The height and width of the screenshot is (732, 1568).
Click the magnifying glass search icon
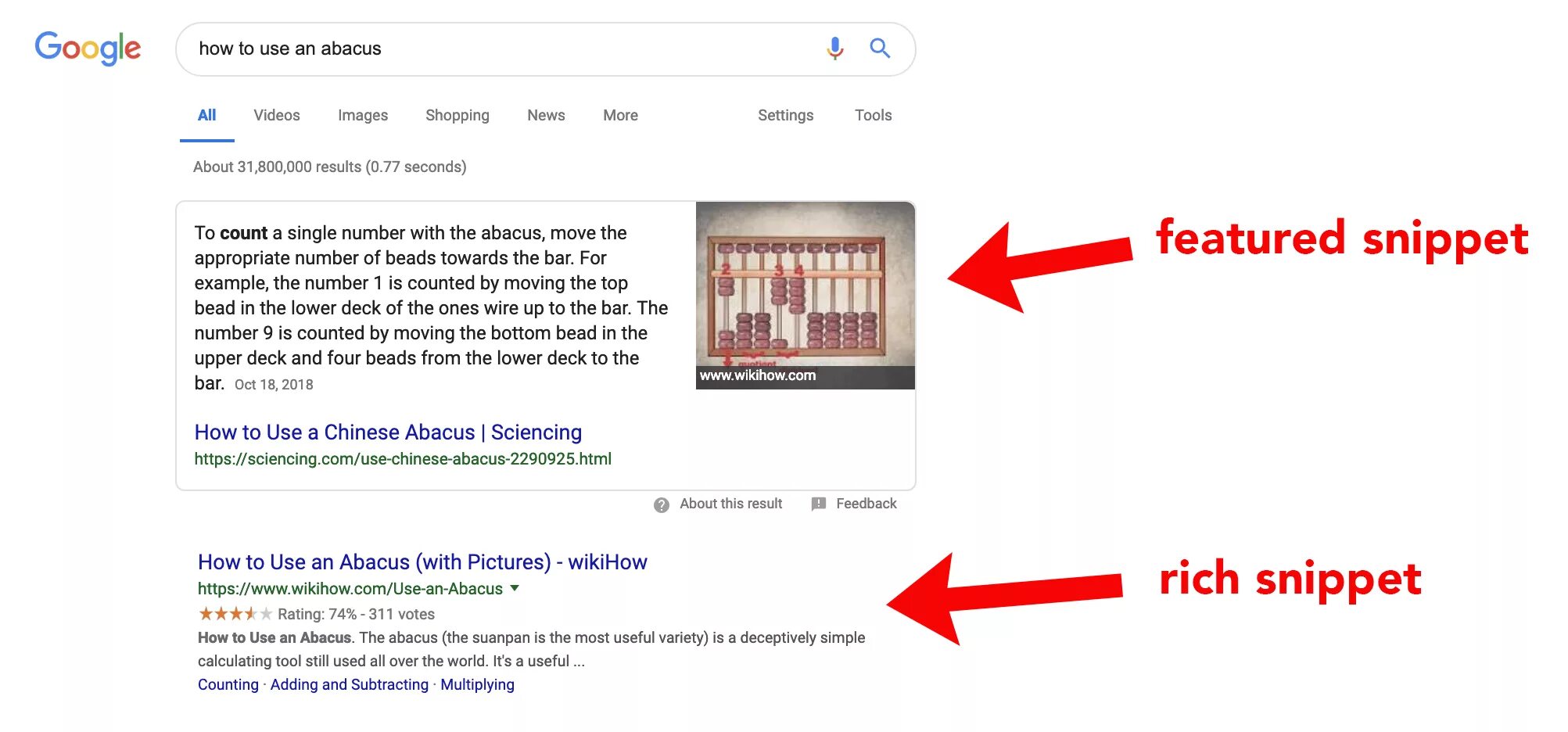881,48
